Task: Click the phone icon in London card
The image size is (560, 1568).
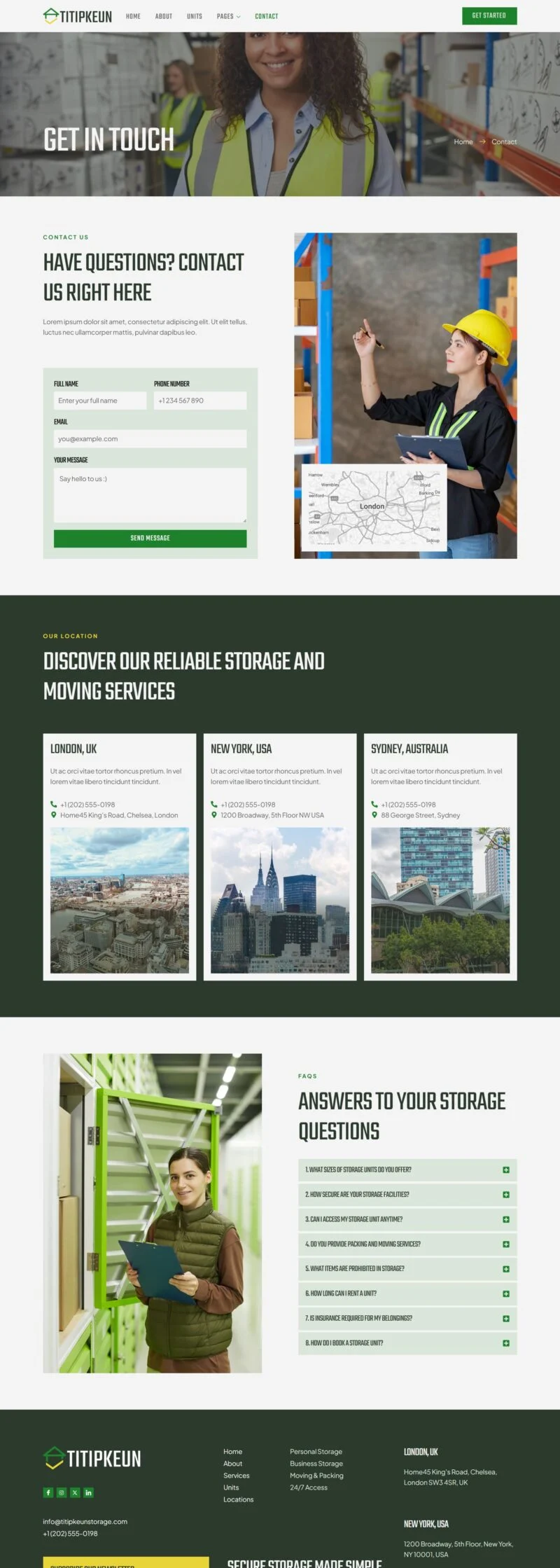Action: 54,805
